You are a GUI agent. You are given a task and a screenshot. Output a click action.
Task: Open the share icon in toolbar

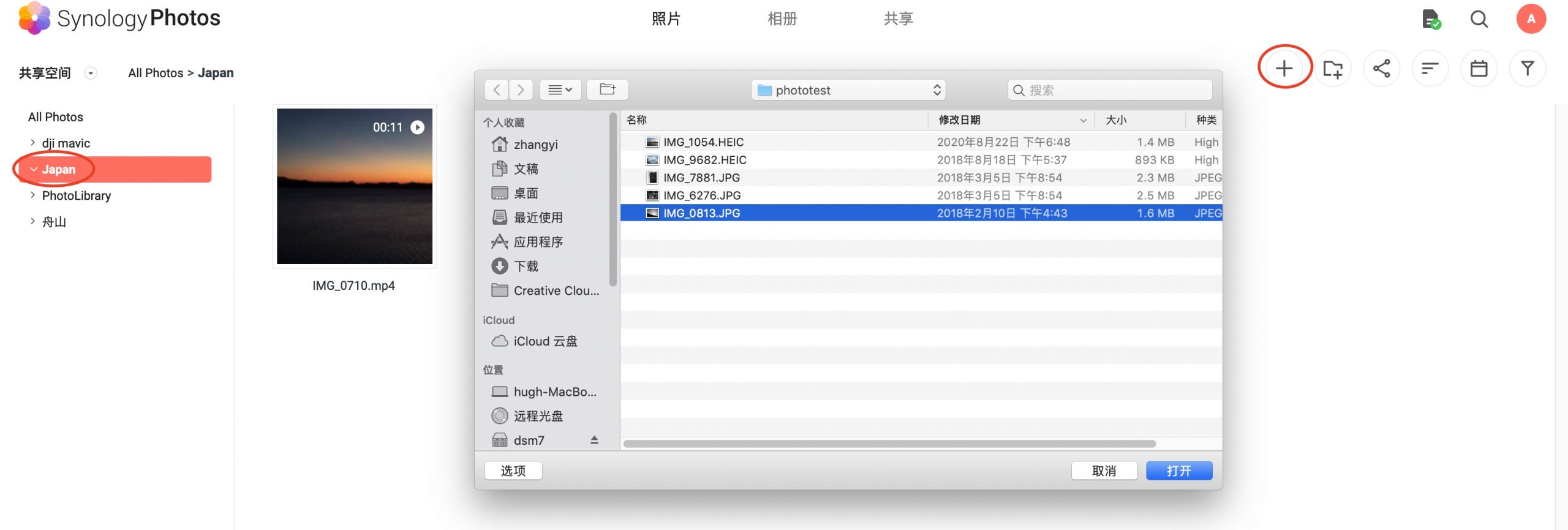point(1381,68)
